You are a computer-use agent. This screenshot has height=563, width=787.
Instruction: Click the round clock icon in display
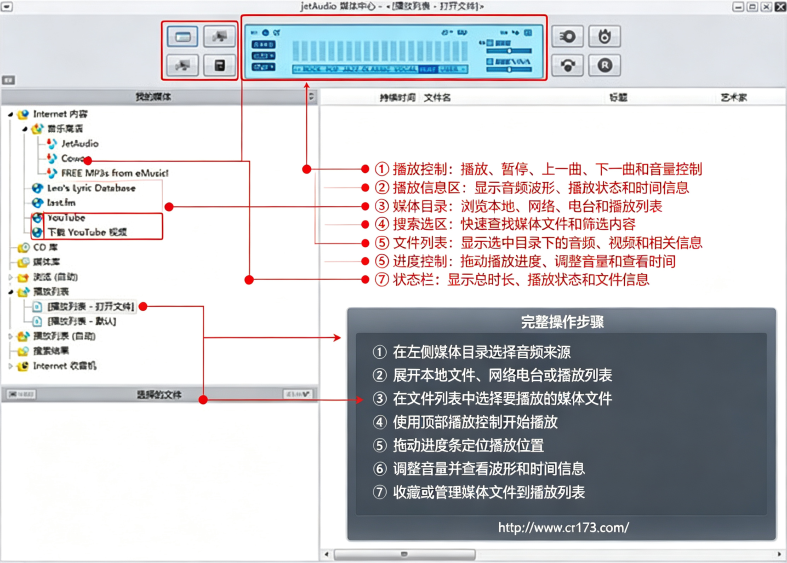point(265,33)
